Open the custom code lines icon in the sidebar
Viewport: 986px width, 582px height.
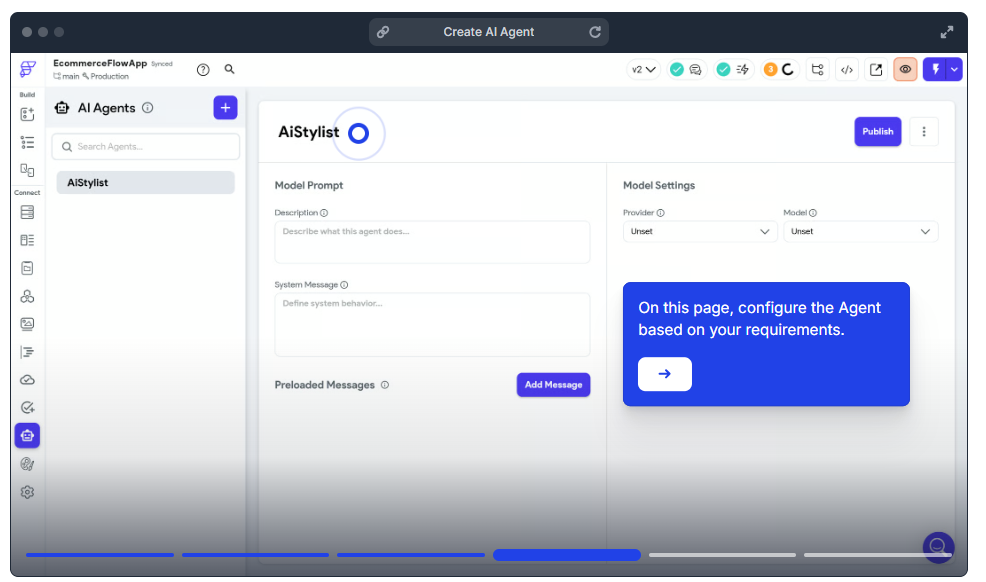[x=27, y=352]
